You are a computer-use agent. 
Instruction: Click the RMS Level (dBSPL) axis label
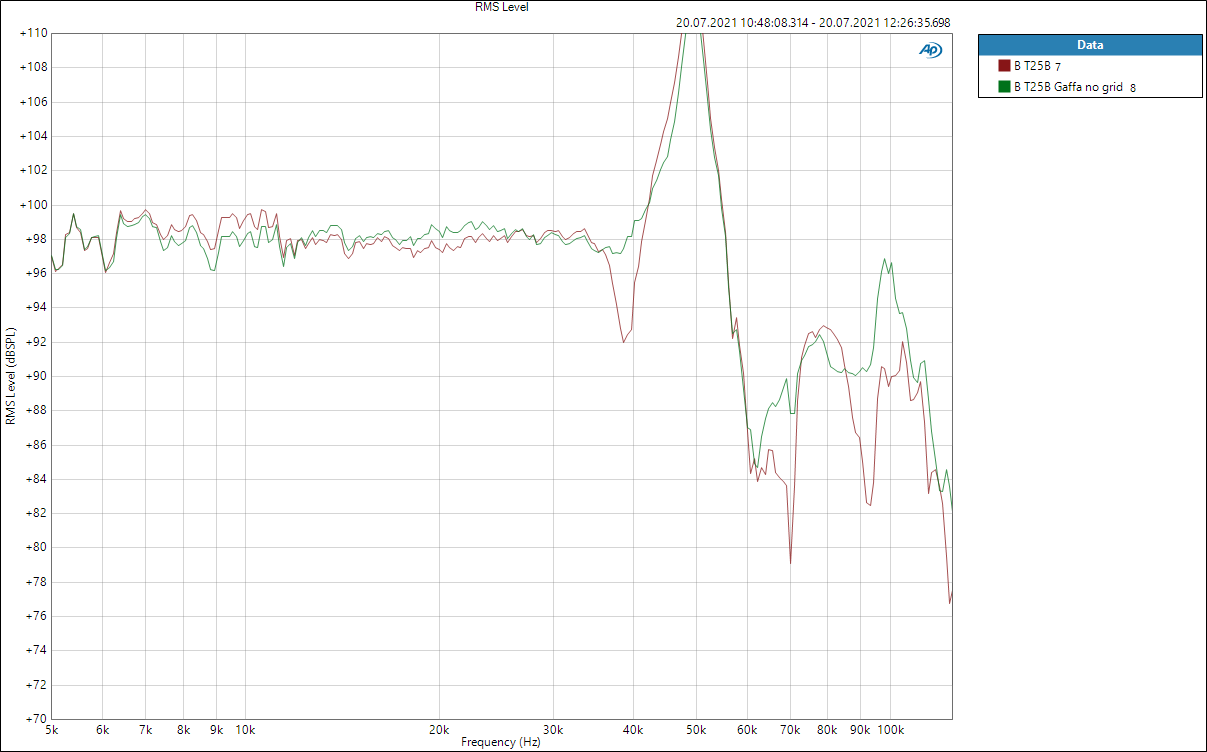pyautogui.click(x=10, y=375)
